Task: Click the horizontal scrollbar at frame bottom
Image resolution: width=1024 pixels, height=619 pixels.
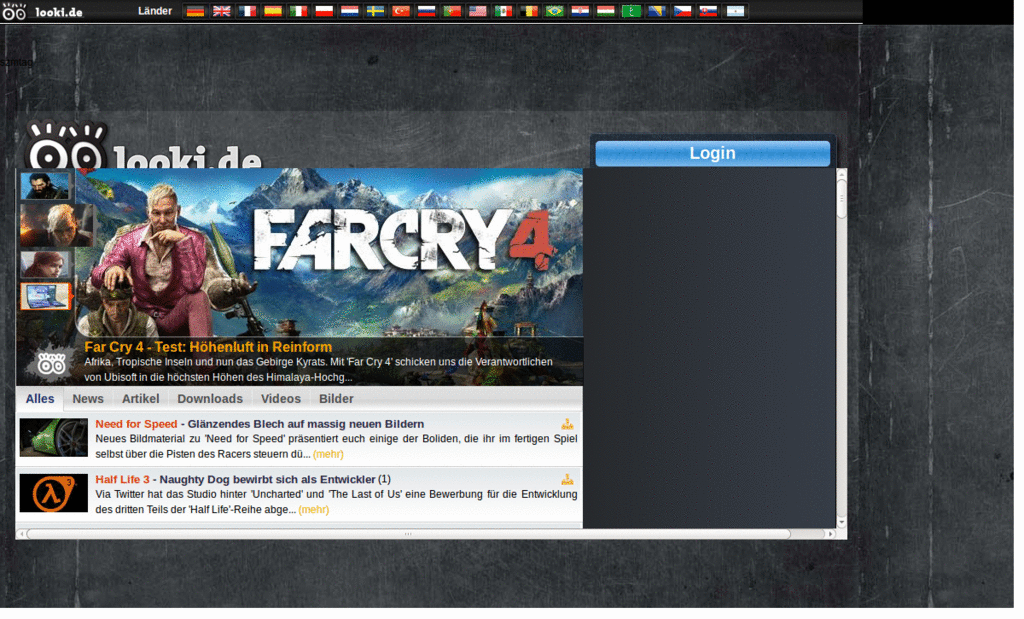Action: (x=408, y=534)
